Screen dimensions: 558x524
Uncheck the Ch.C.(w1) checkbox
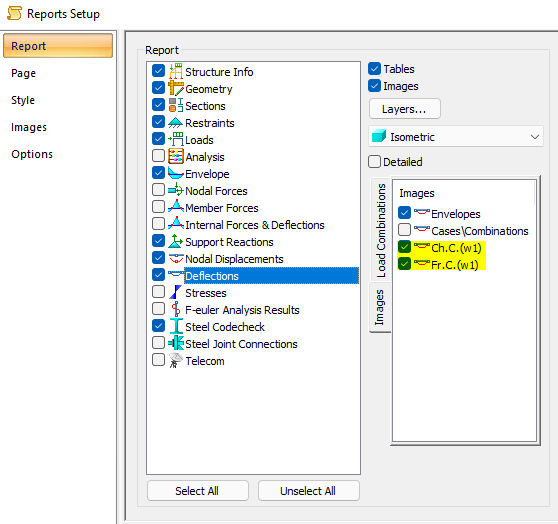[x=404, y=246]
